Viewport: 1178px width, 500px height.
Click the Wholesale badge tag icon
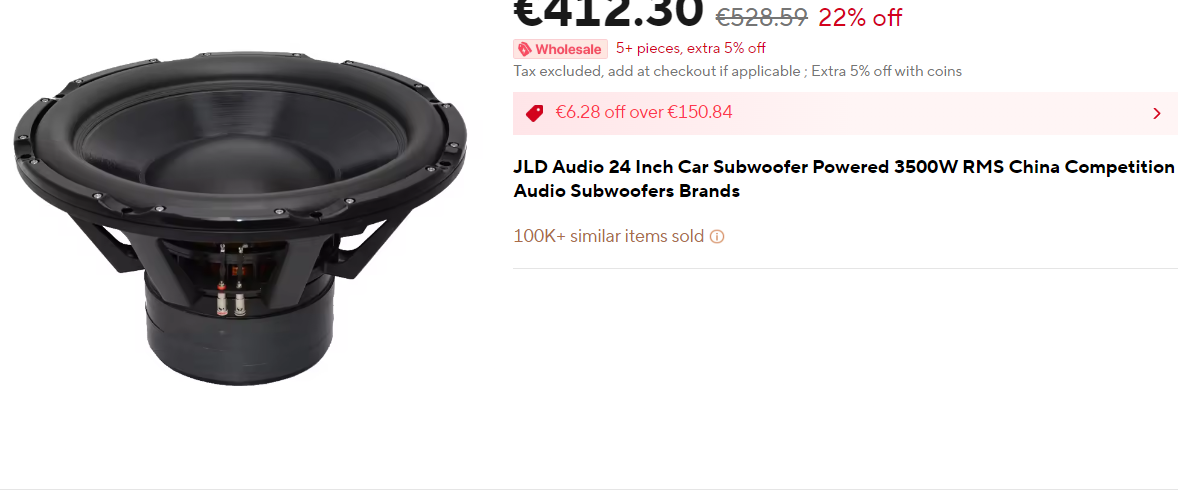coord(524,50)
